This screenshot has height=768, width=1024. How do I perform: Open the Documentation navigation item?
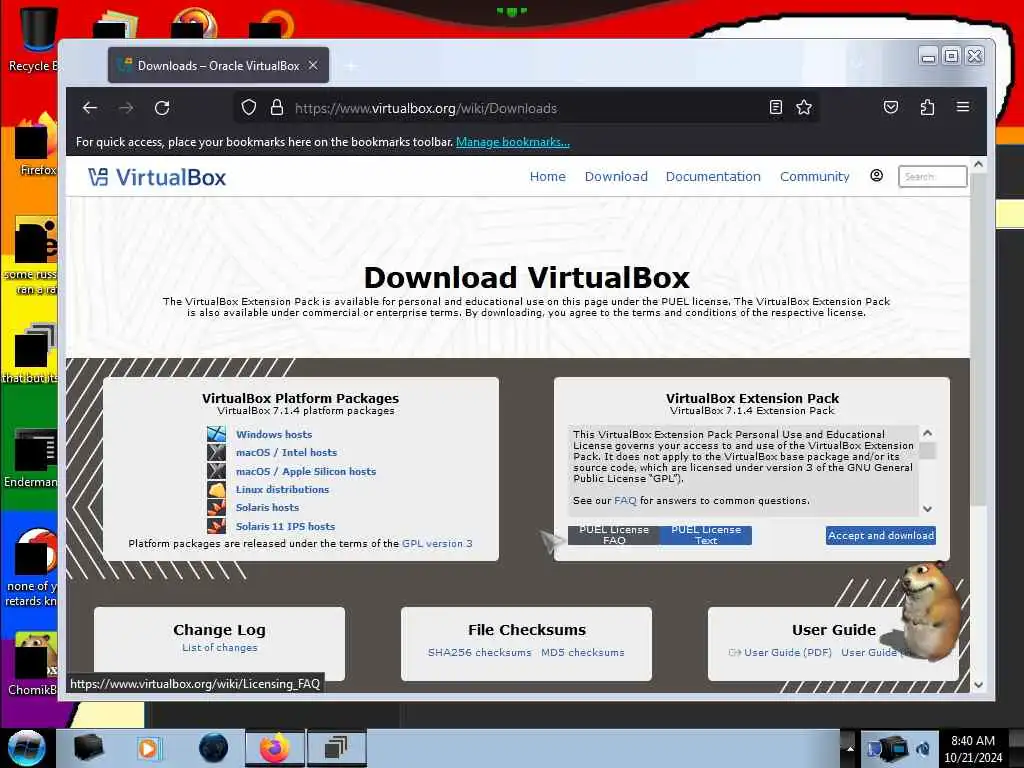713,176
